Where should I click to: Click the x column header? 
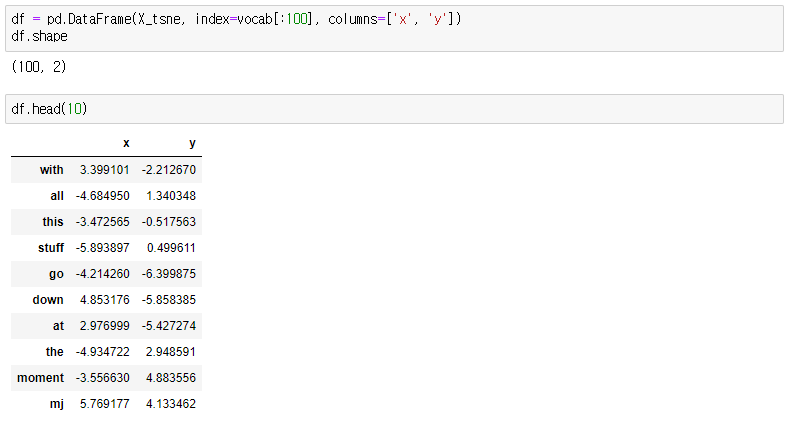click(126, 144)
